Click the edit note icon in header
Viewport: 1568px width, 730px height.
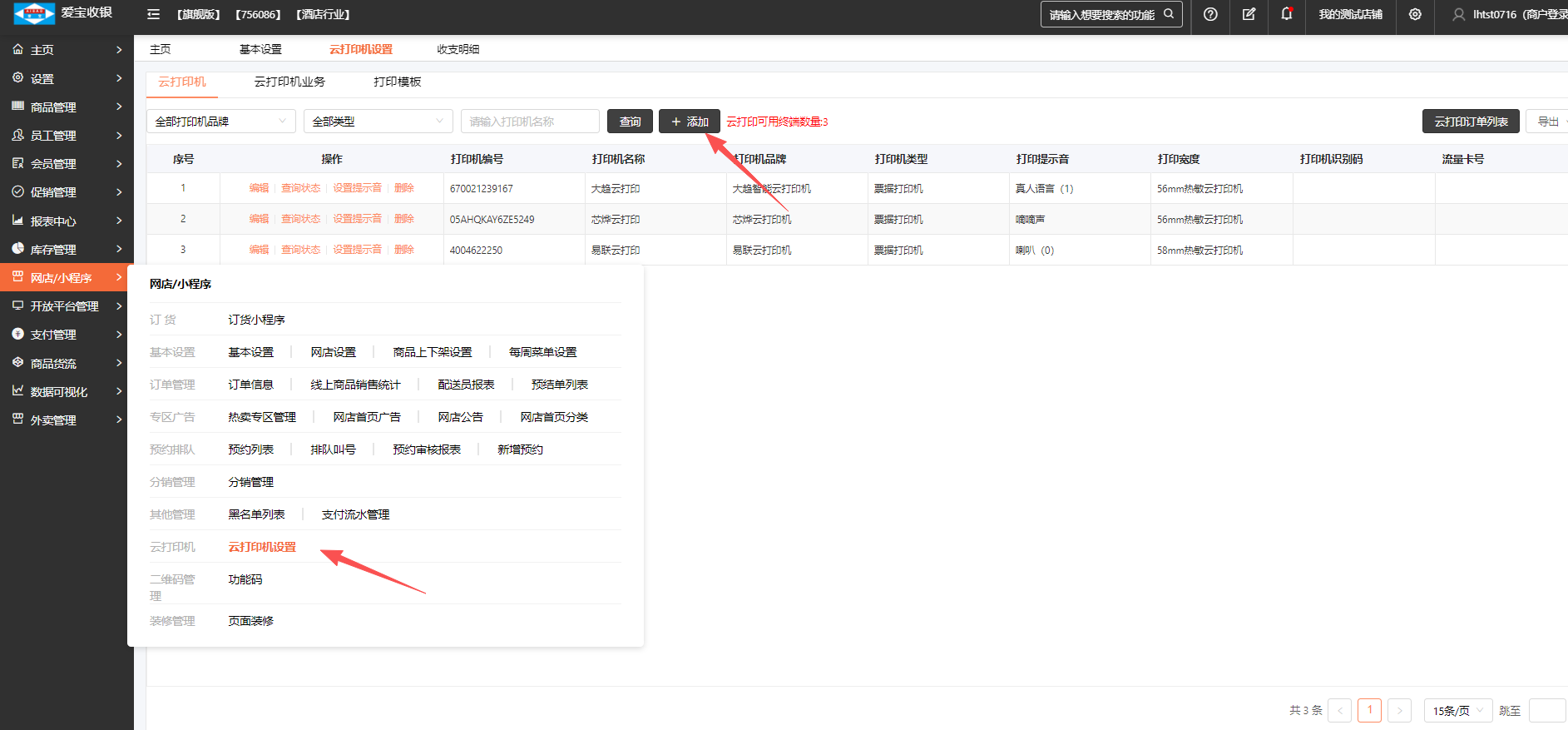coord(1249,14)
